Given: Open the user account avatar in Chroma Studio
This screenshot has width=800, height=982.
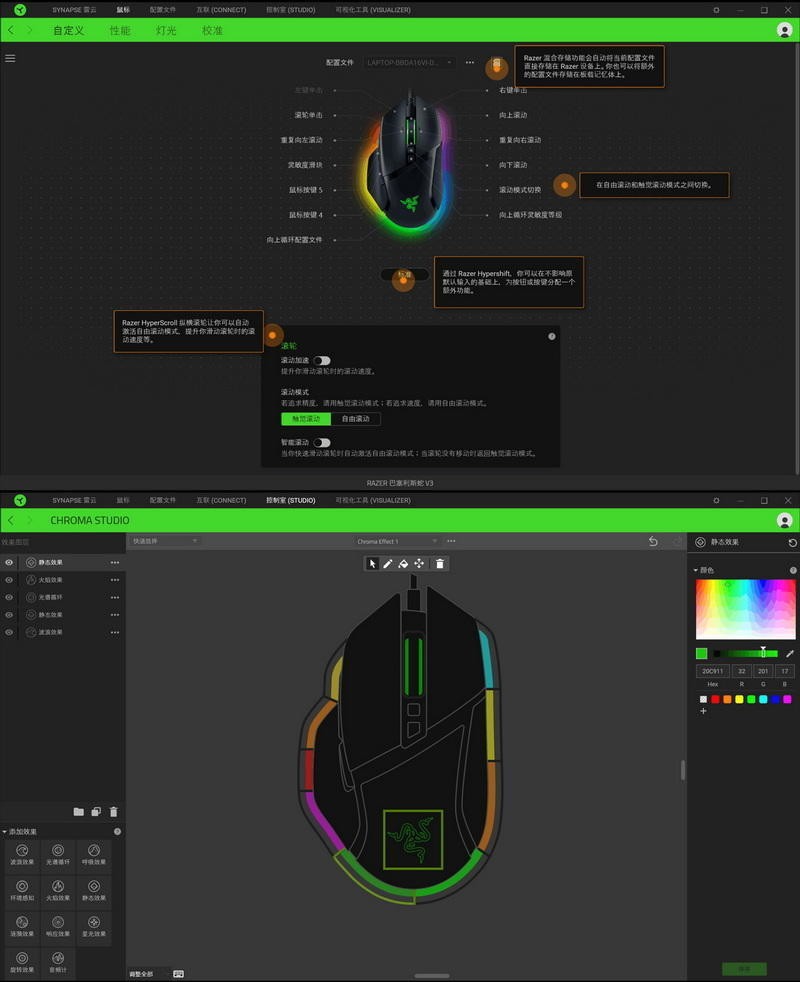Looking at the screenshot, I should 784,520.
